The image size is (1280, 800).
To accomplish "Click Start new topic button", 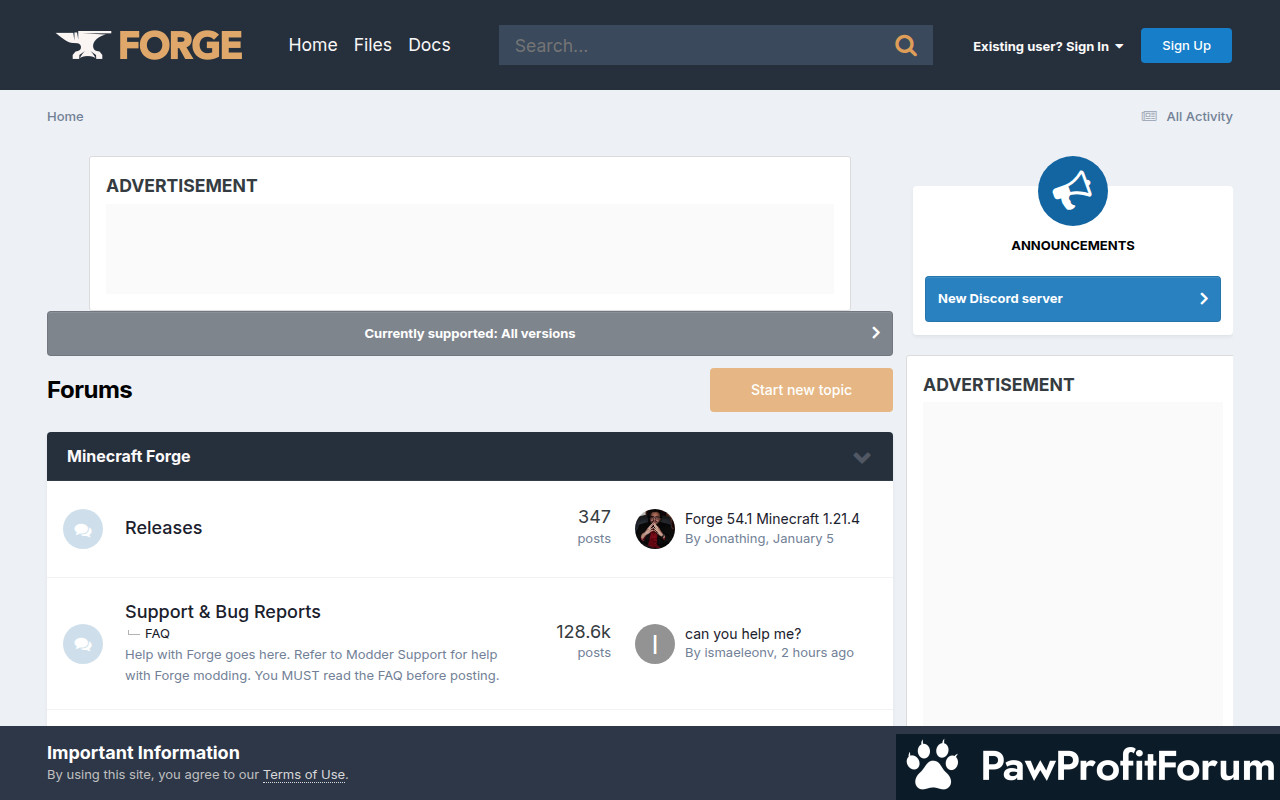I will point(801,390).
